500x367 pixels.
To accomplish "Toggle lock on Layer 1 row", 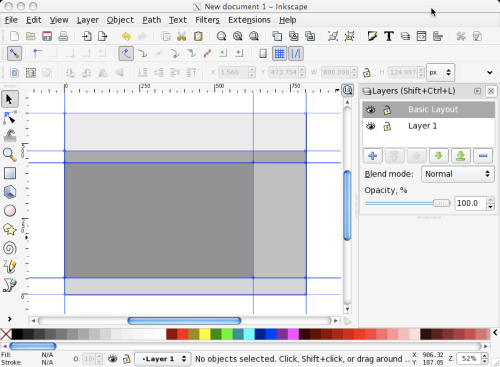I will (387, 126).
